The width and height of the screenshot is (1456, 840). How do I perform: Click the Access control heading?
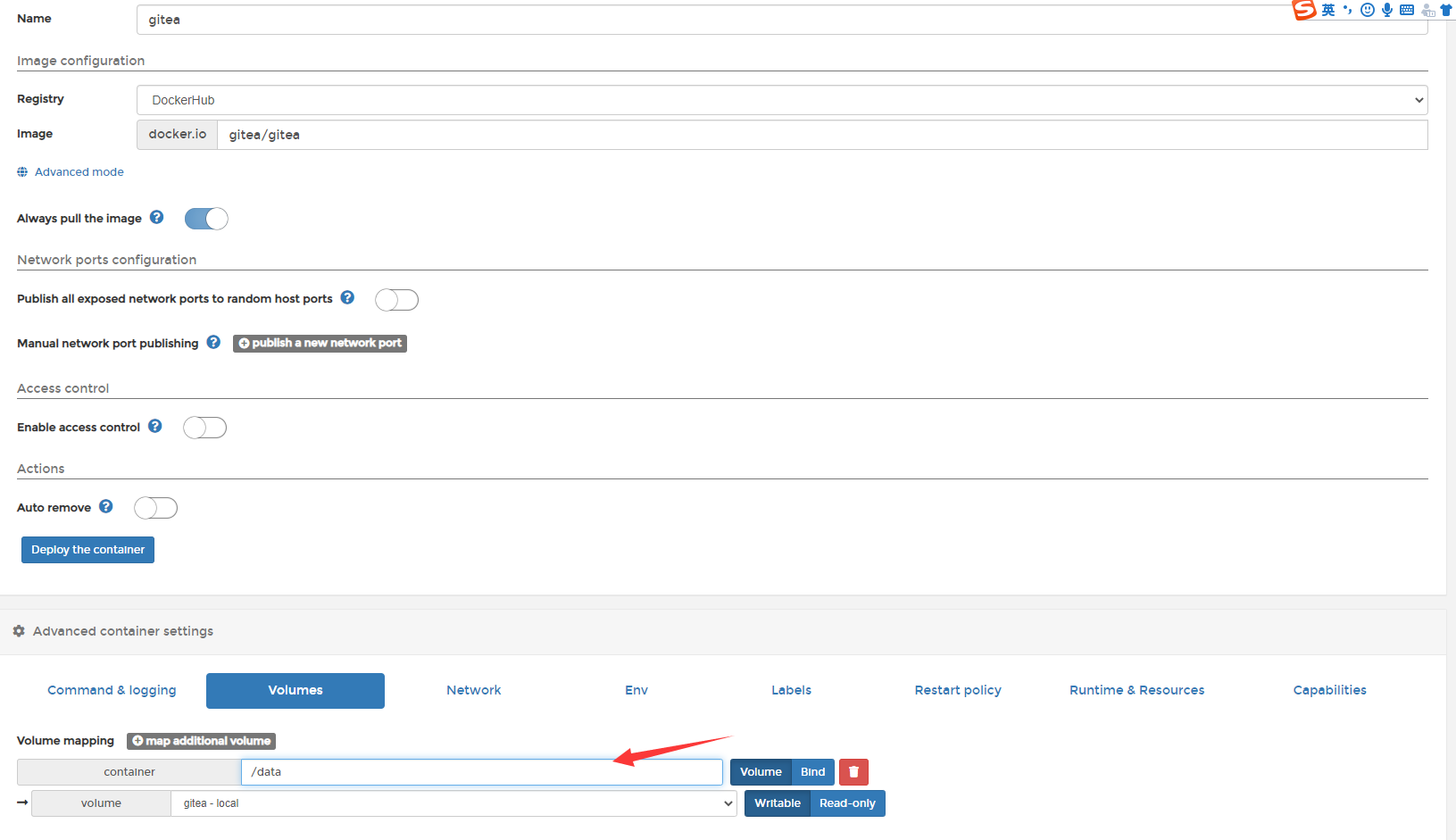(62, 388)
